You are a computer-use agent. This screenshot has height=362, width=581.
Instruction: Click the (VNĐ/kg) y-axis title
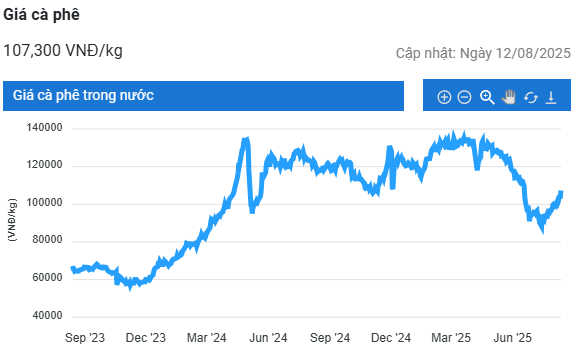click(x=12, y=220)
